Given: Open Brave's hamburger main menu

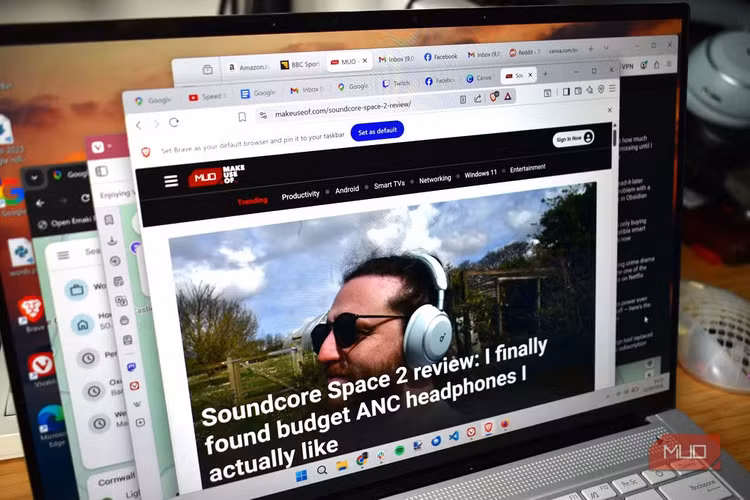Looking at the screenshot, I should (612, 89).
